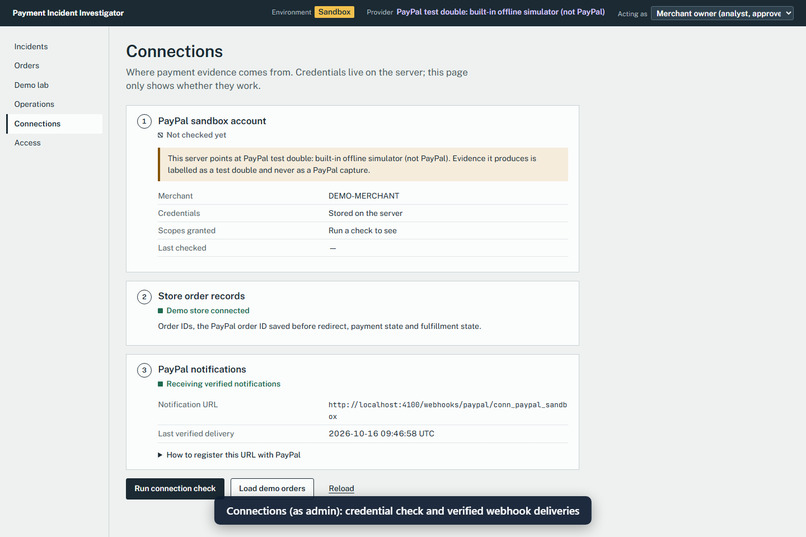Click the Scopes granted label
806x537 pixels.
pyautogui.click(x=187, y=231)
